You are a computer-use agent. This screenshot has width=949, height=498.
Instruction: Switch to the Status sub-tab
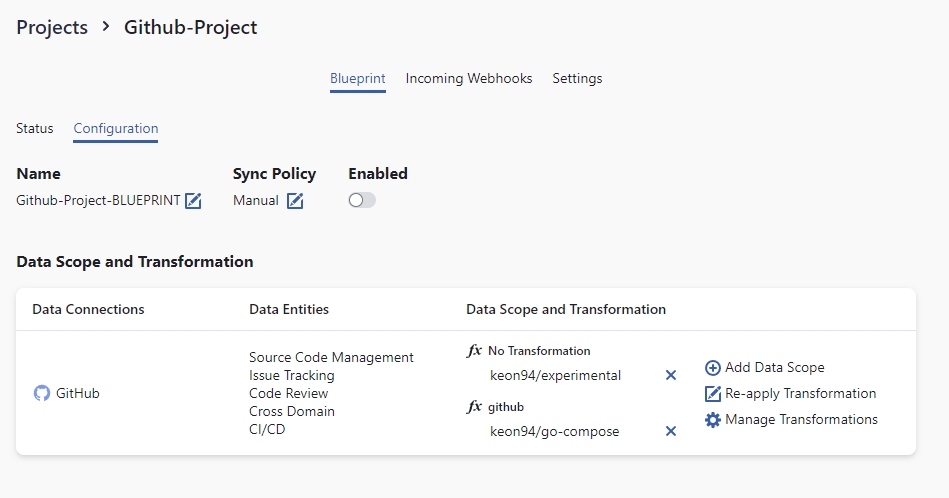(35, 128)
